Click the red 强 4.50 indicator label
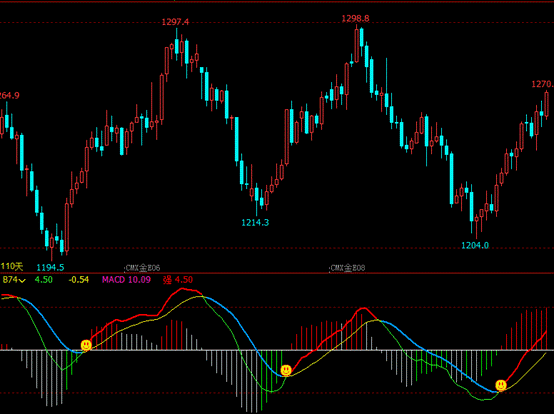Image resolution: width=554 pixels, height=414 pixels. (178, 280)
